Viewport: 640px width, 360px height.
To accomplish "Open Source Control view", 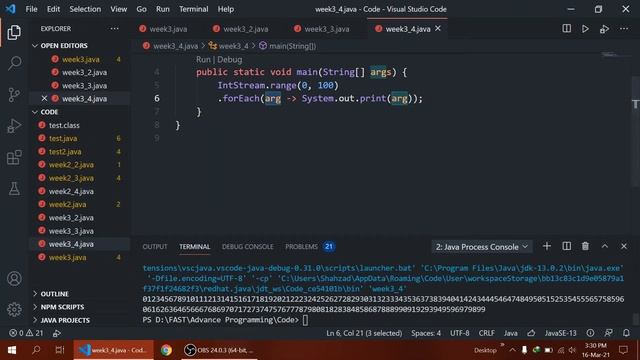I will point(14,95).
